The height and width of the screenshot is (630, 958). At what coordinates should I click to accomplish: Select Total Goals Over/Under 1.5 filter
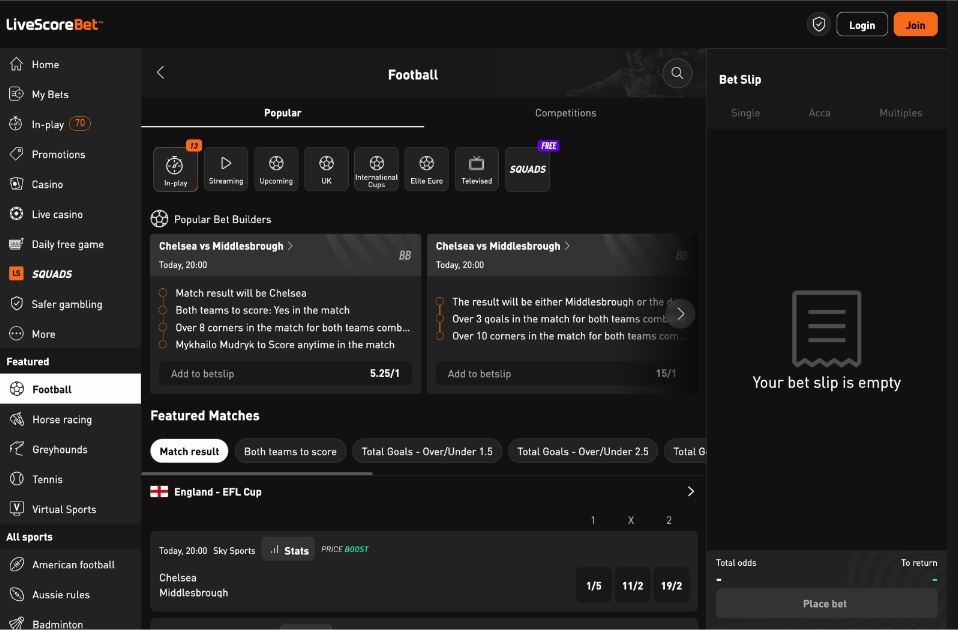click(x=427, y=452)
